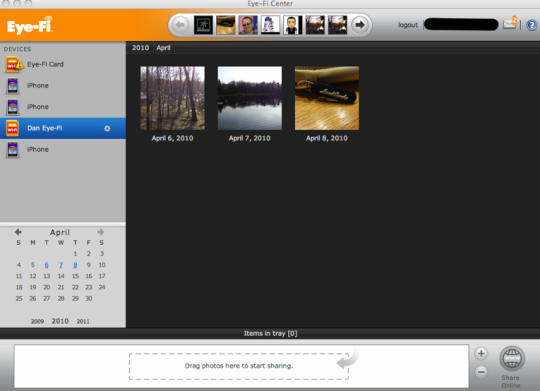Advance the photo strip with right arrow
This screenshot has width=540, height=391.
pos(360,25)
